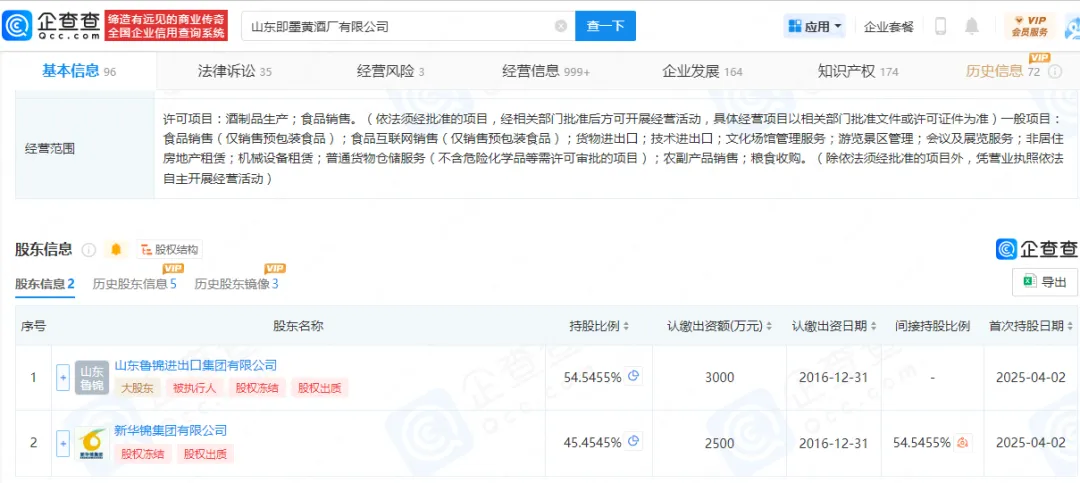This screenshot has height=483, width=1080.
Task: Click the 企查查 logo above export
Action: coord(1037,249)
